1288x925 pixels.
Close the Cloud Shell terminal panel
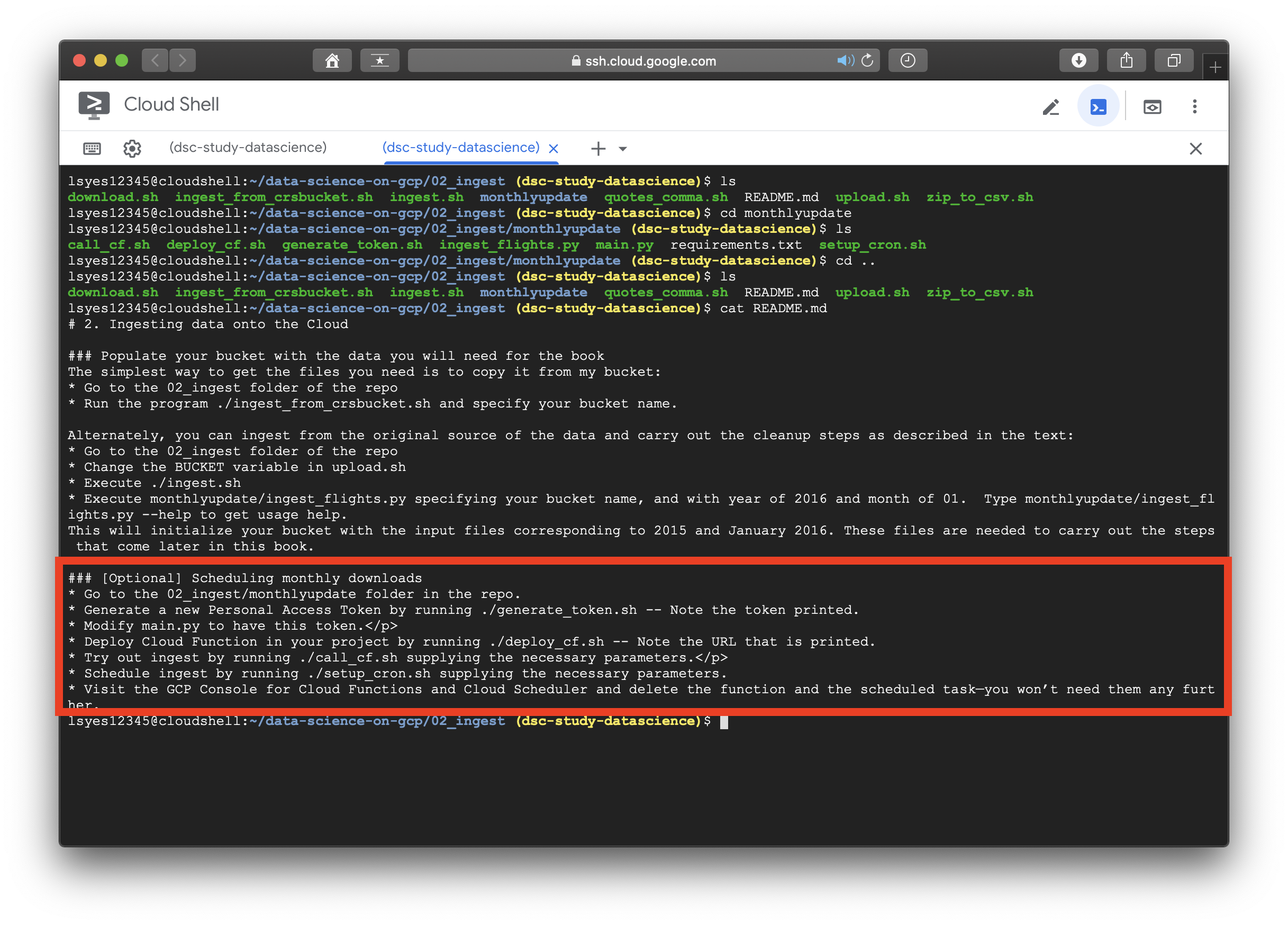tap(1195, 149)
